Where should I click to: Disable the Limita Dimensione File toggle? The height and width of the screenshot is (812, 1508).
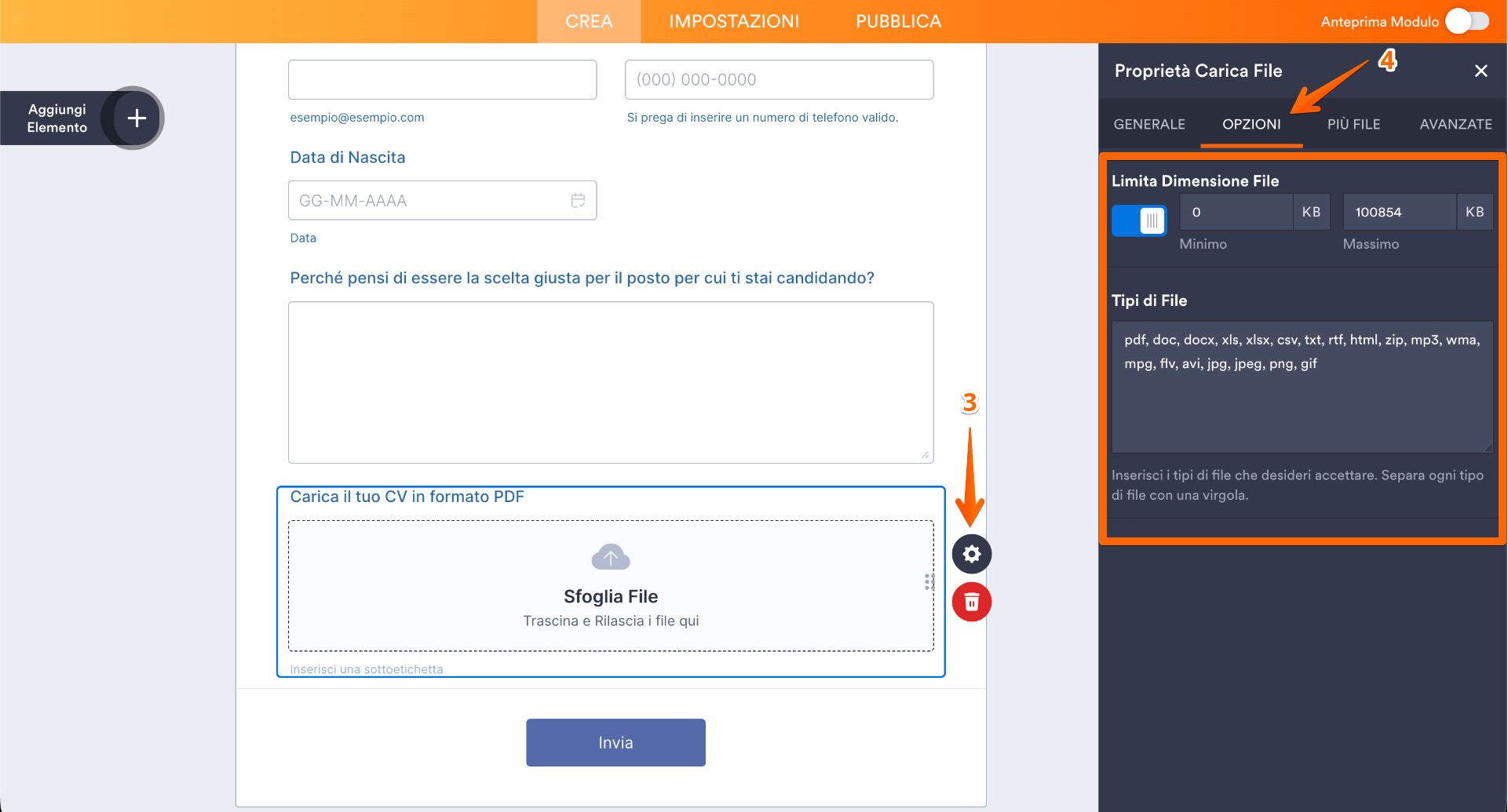click(1138, 220)
